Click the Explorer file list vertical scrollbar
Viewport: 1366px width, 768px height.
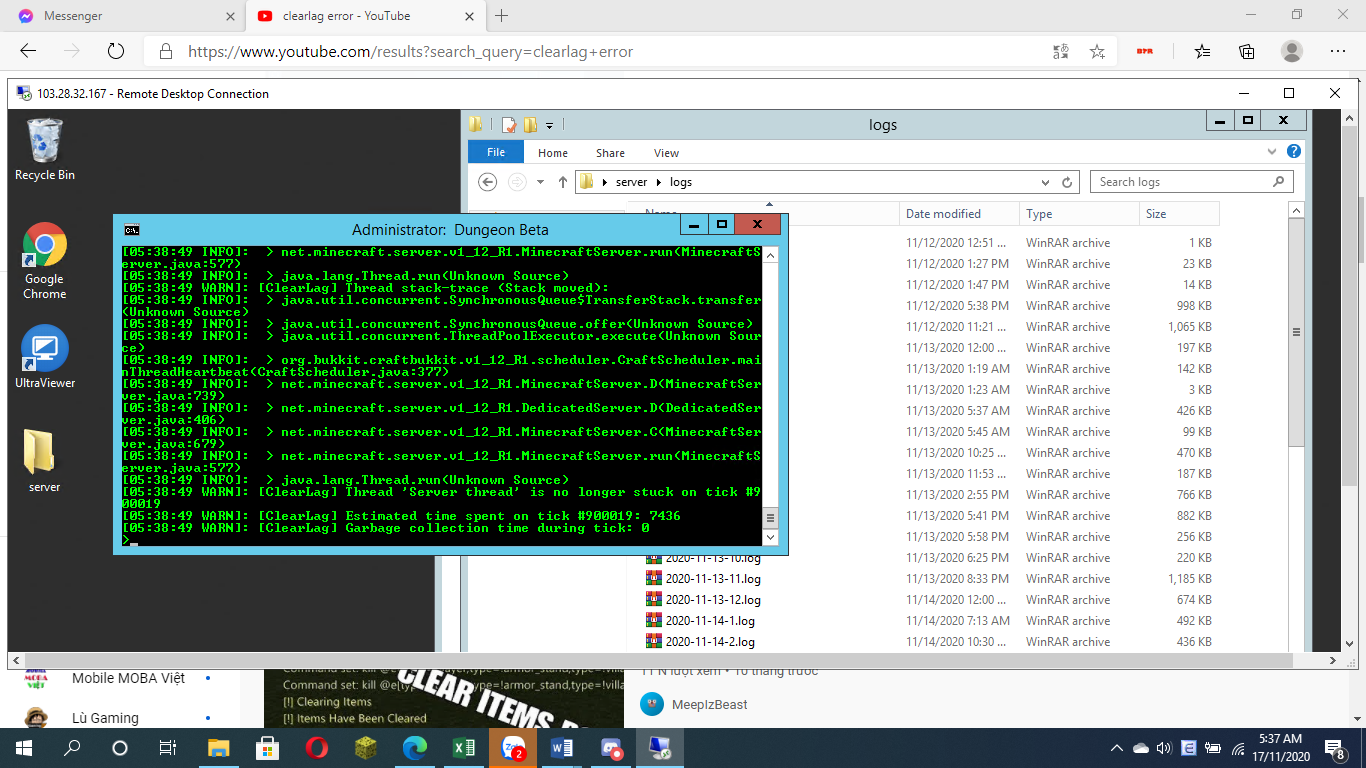1296,330
